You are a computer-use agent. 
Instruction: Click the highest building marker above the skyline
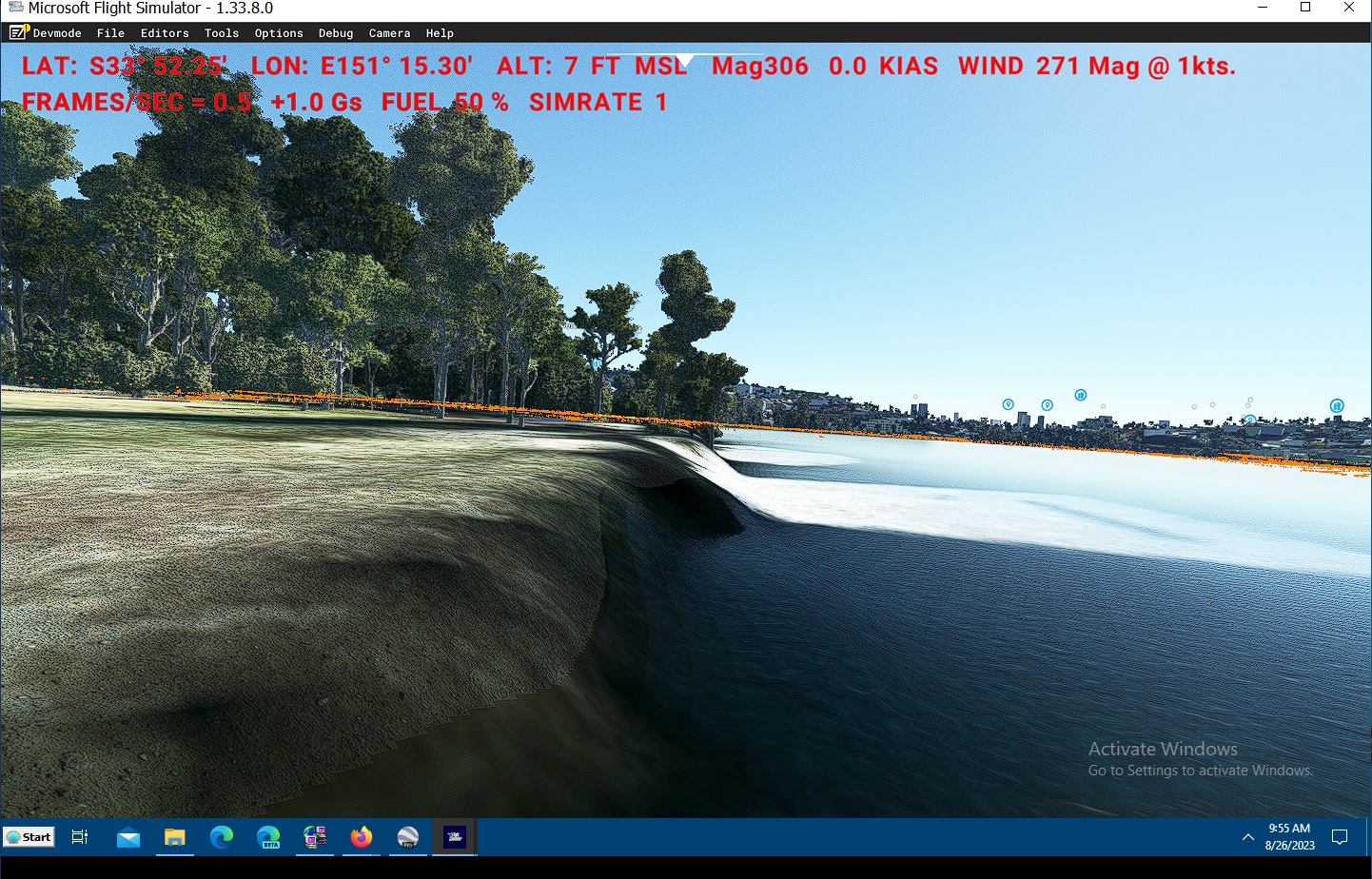pos(1080,395)
